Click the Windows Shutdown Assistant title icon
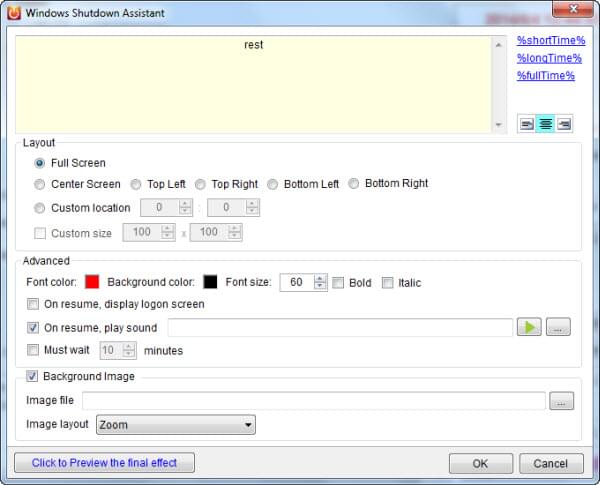The height and width of the screenshot is (485, 600). tap(15, 13)
